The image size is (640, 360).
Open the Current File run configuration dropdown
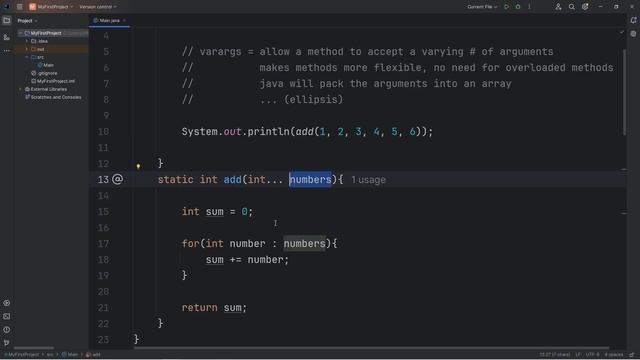[482, 7]
